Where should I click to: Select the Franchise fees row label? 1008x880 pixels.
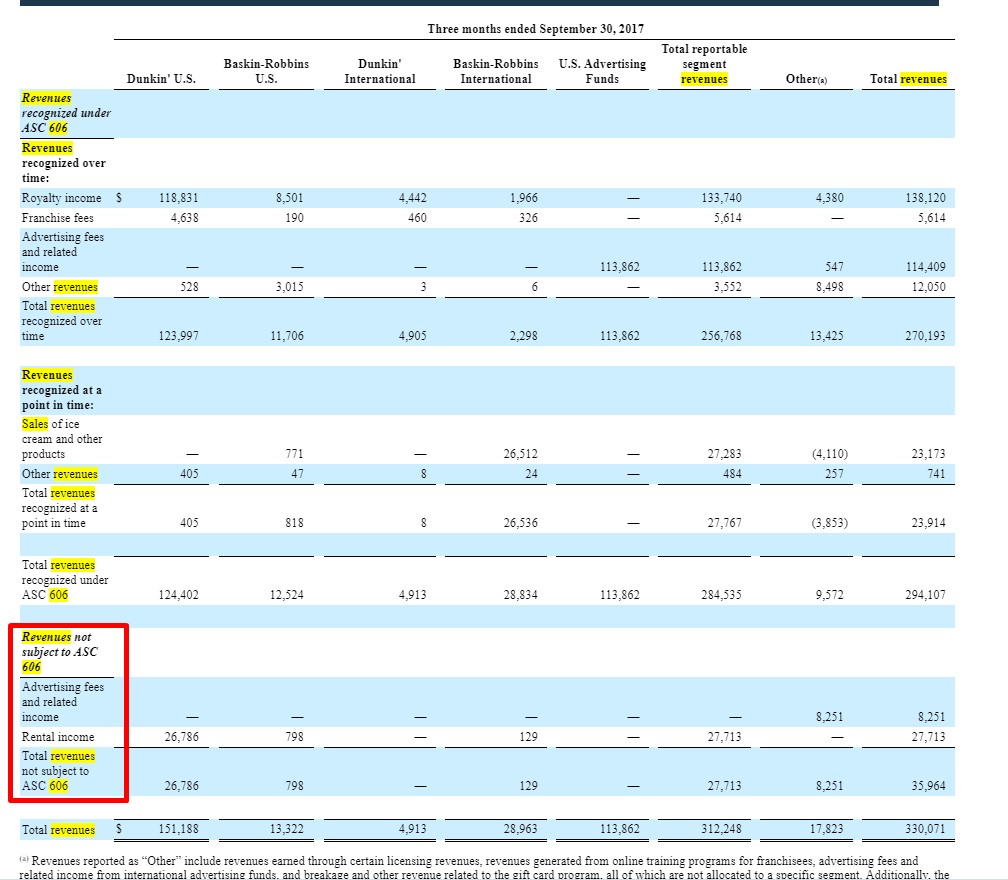click(x=57, y=218)
